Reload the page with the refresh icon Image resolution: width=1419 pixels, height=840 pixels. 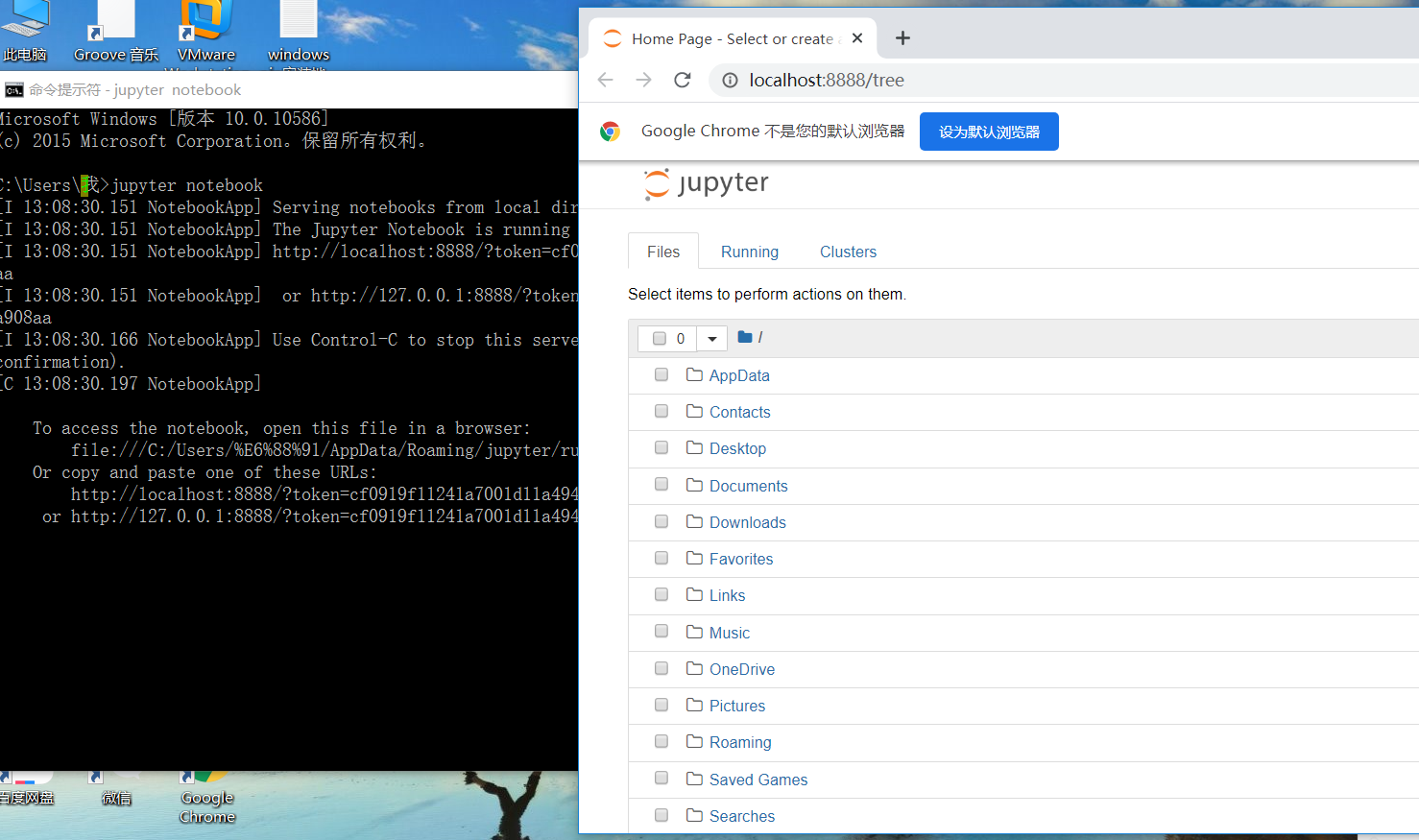682,80
